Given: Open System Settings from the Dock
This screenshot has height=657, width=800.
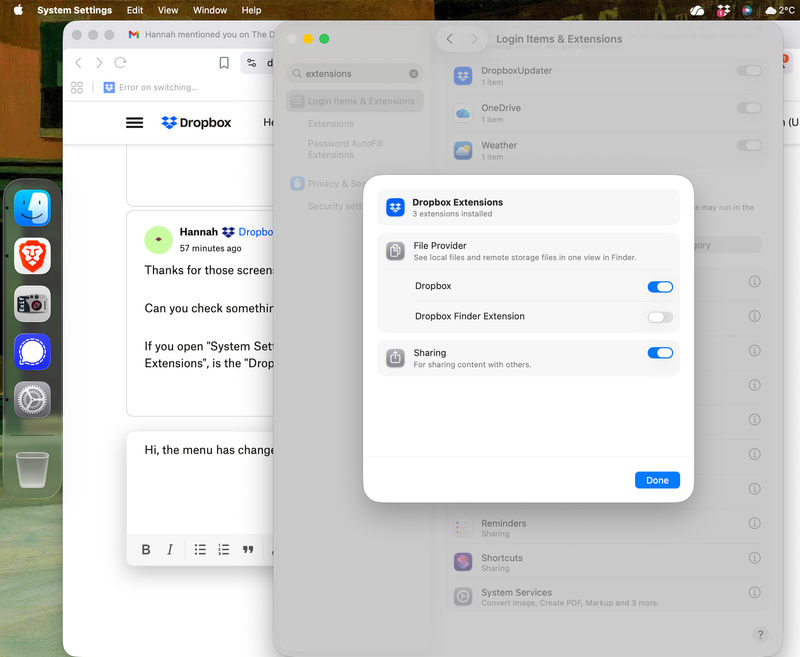Looking at the screenshot, I should [32, 400].
